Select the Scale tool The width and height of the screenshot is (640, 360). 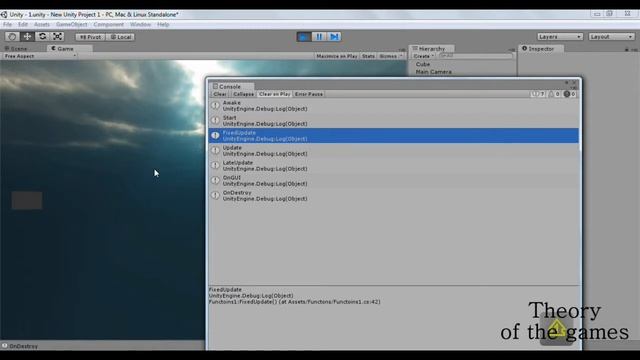pyautogui.click(x=58, y=37)
